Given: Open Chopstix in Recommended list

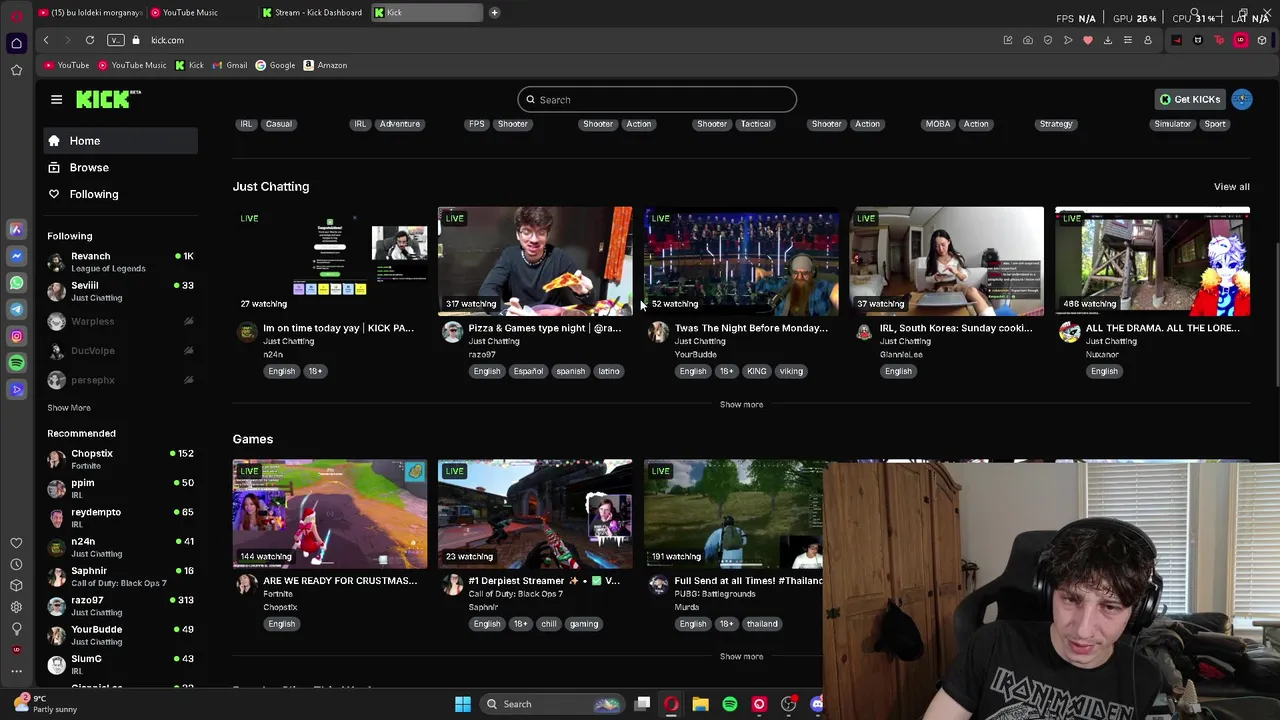Looking at the screenshot, I should (x=122, y=459).
